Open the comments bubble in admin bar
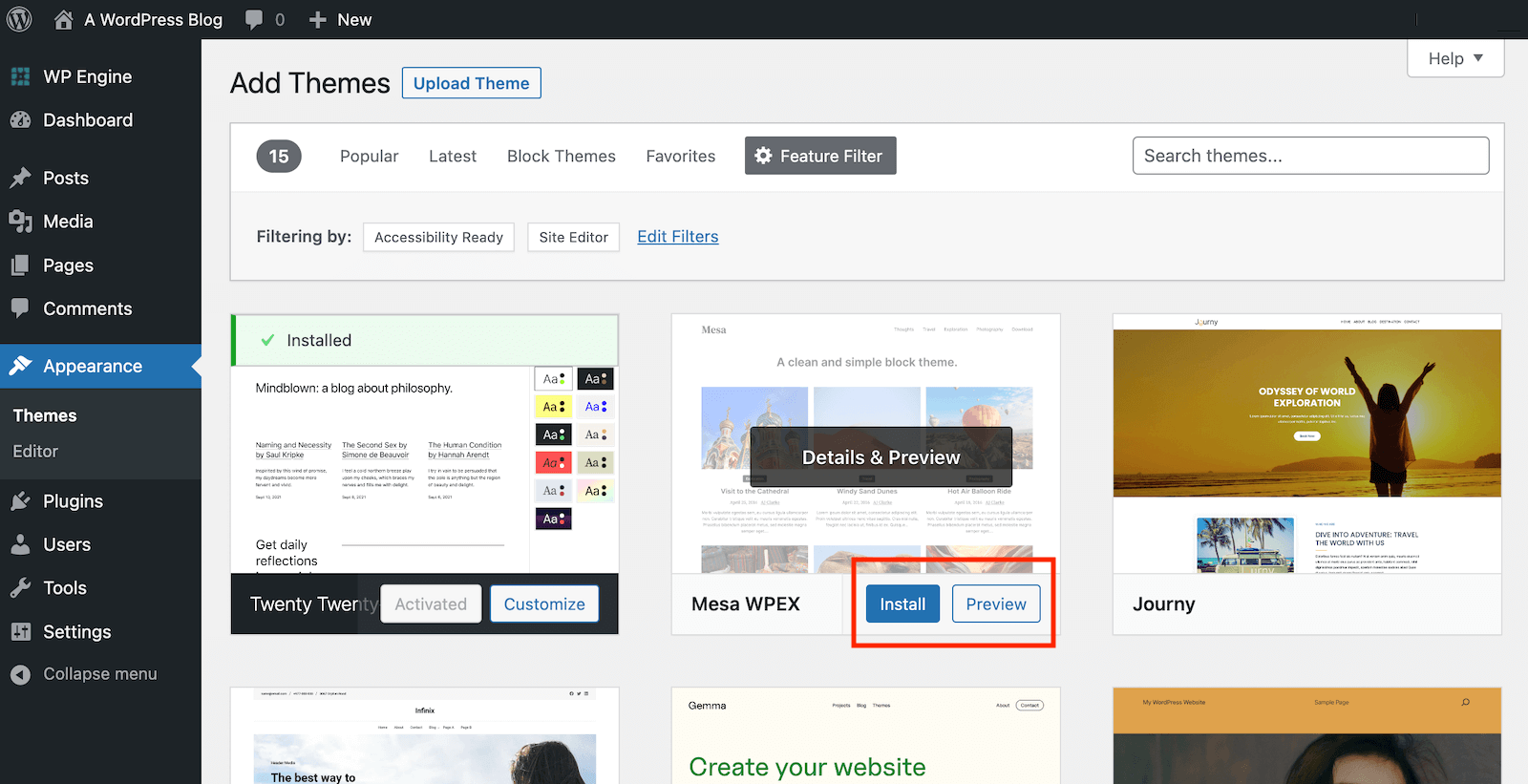The height and width of the screenshot is (784, 1528). 254,20
